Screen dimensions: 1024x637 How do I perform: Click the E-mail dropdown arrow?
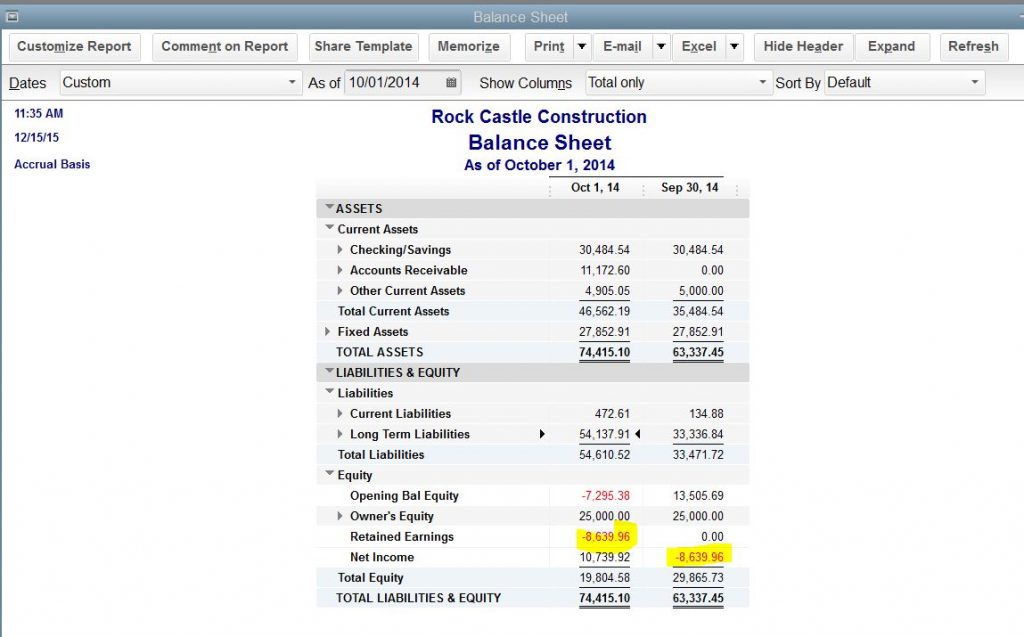tap(660, 47)
